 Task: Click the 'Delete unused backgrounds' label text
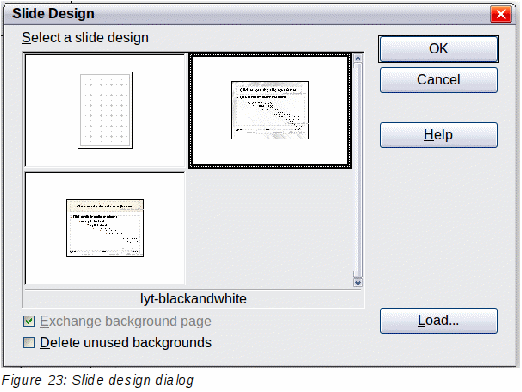(126, 342)
